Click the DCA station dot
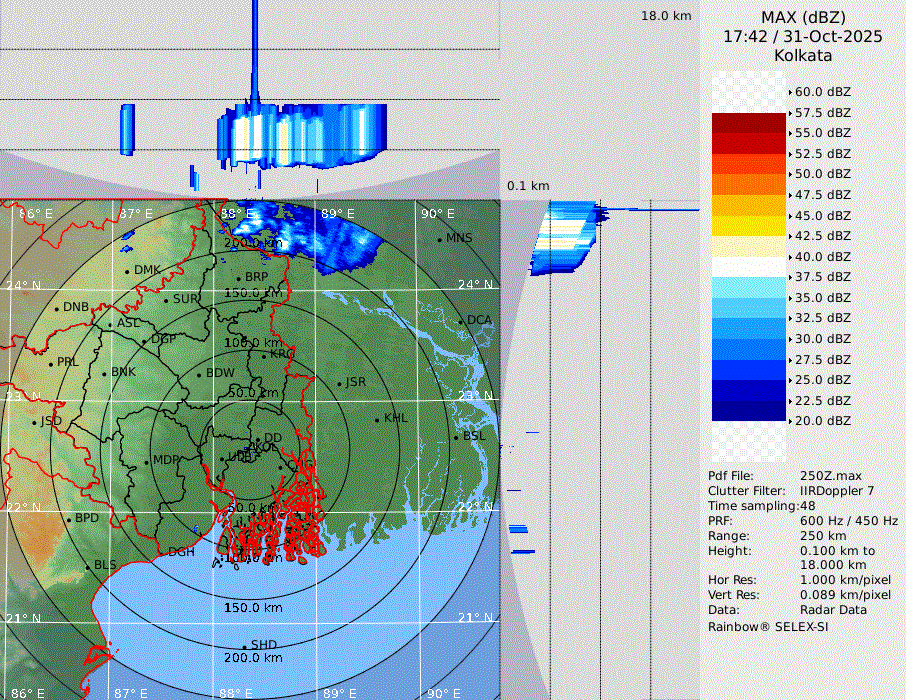The height and width of the screenshot is (700, 906). click(x=462, y=321)
